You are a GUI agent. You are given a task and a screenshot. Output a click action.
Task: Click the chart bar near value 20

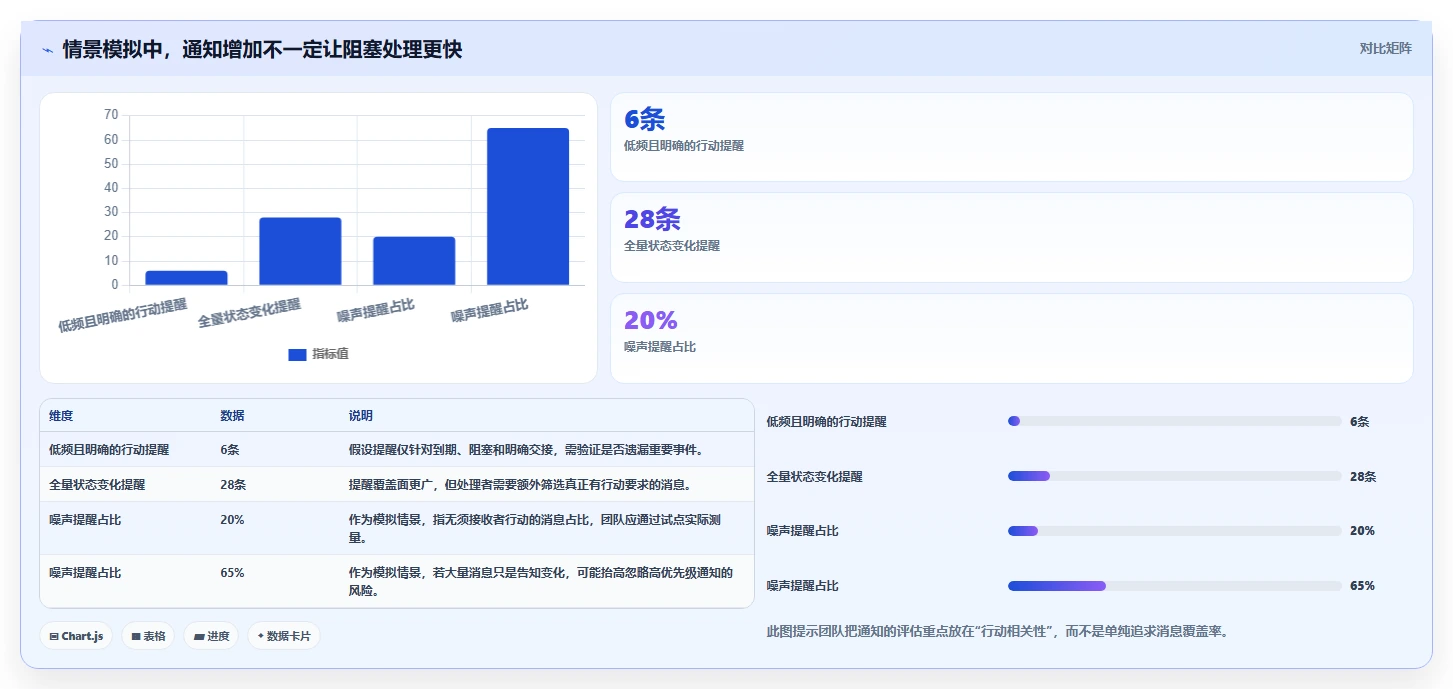(414, 261)
